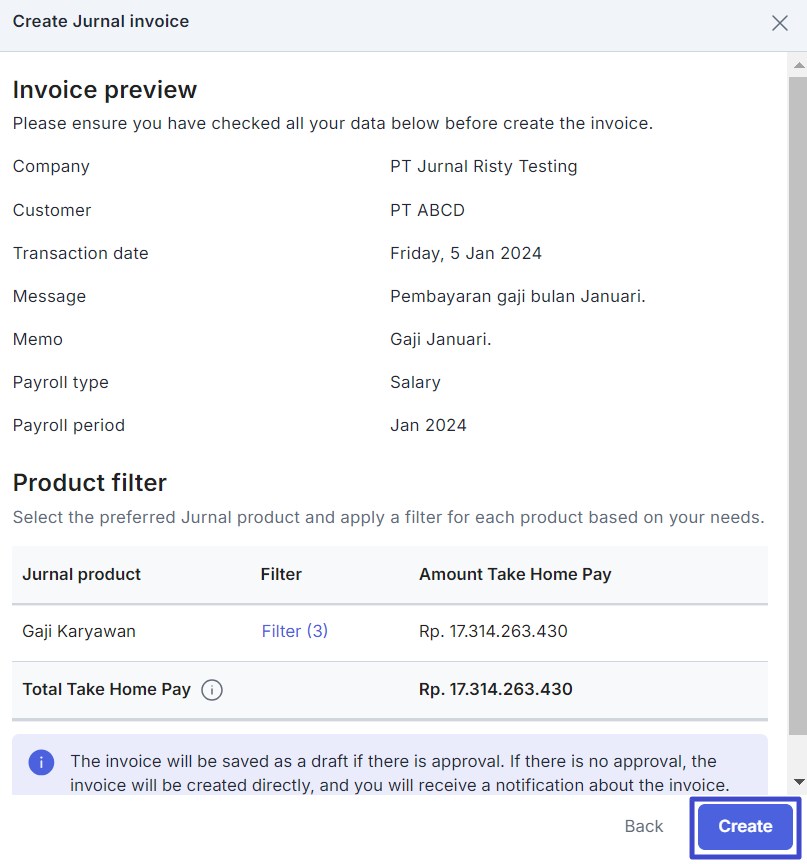Viewport: 807px width, 864px height.
Task: Click the Product filter heading
Action: click(x=89, y=483)
